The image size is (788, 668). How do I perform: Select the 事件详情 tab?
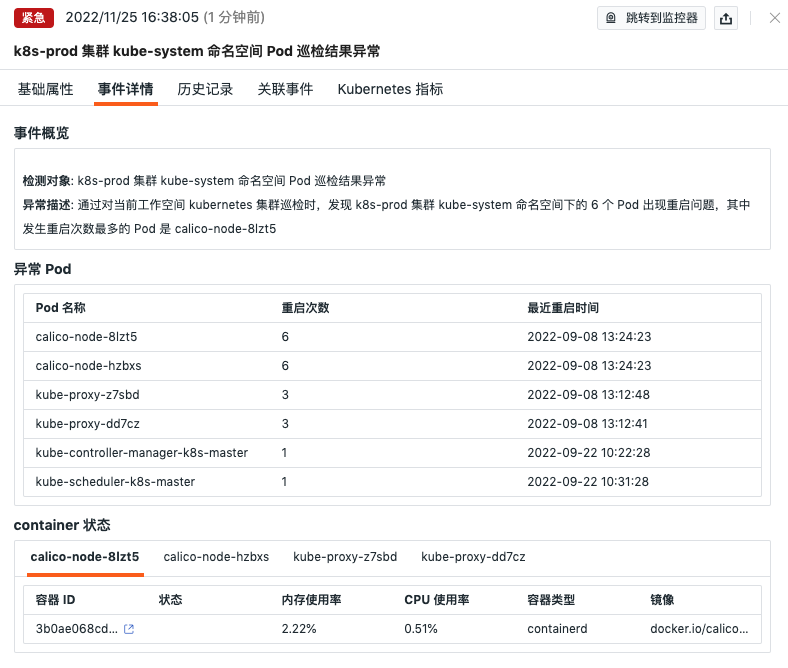click(126, 89)
